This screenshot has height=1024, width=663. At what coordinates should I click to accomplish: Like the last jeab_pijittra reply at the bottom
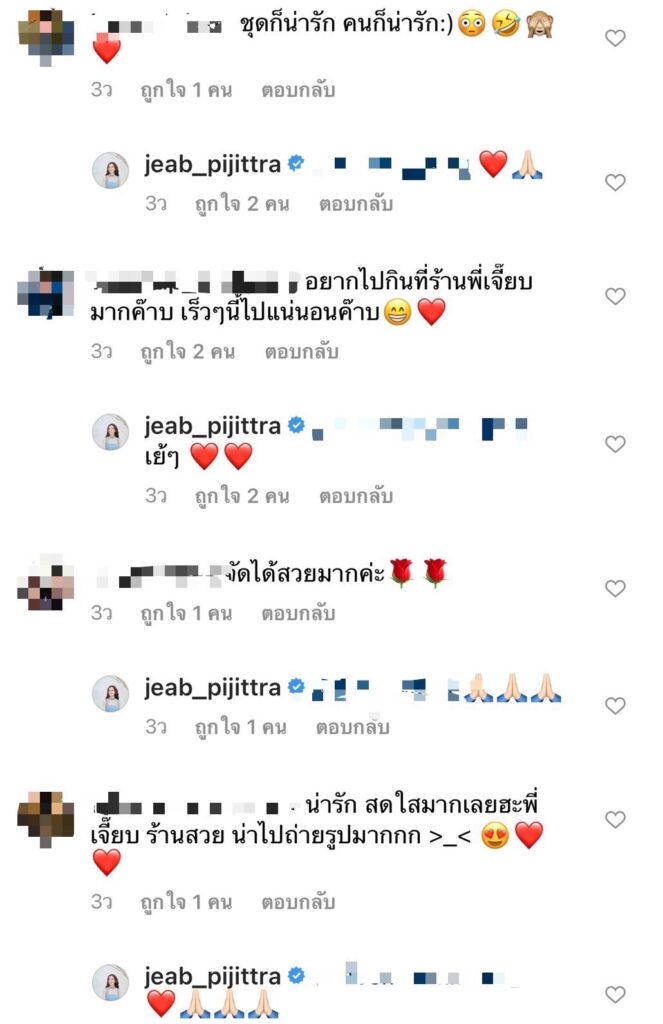tap(615, 995)
